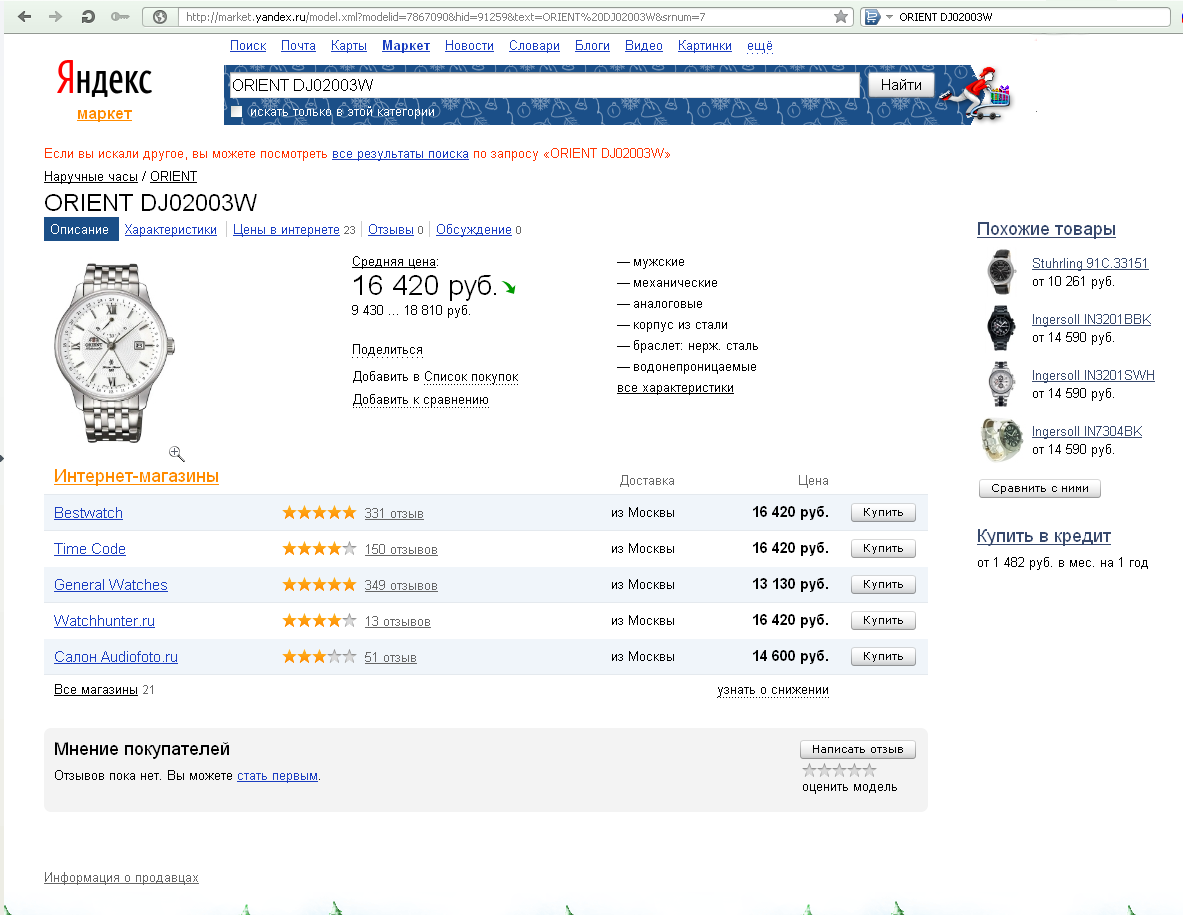The height and width of the screenshot is (915, 1183).
Task: Go forward with the browser forward arrow
Action: pyautogui.click(x=55, y=17)
